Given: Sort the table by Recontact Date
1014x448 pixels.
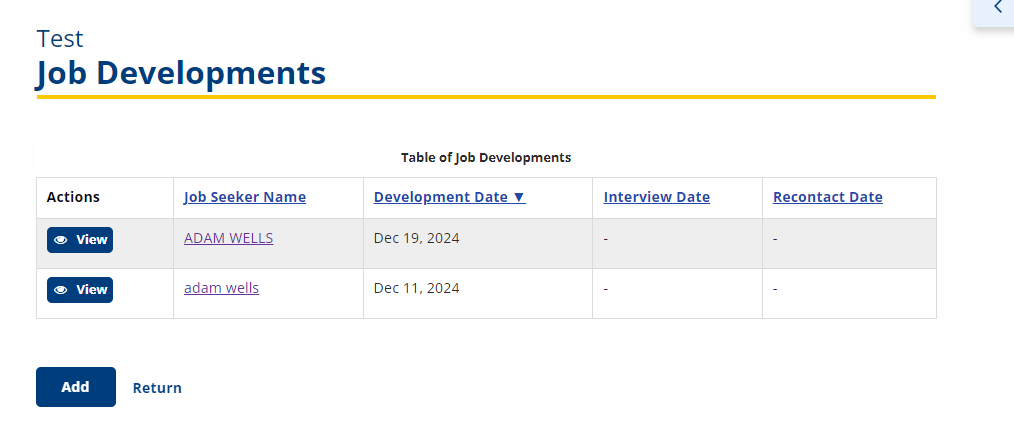Looking at the screenshot, I should (x=827, y=197).
